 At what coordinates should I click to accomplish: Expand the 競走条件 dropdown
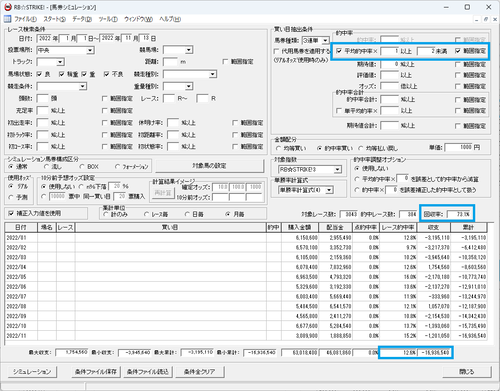pos(82,87)
